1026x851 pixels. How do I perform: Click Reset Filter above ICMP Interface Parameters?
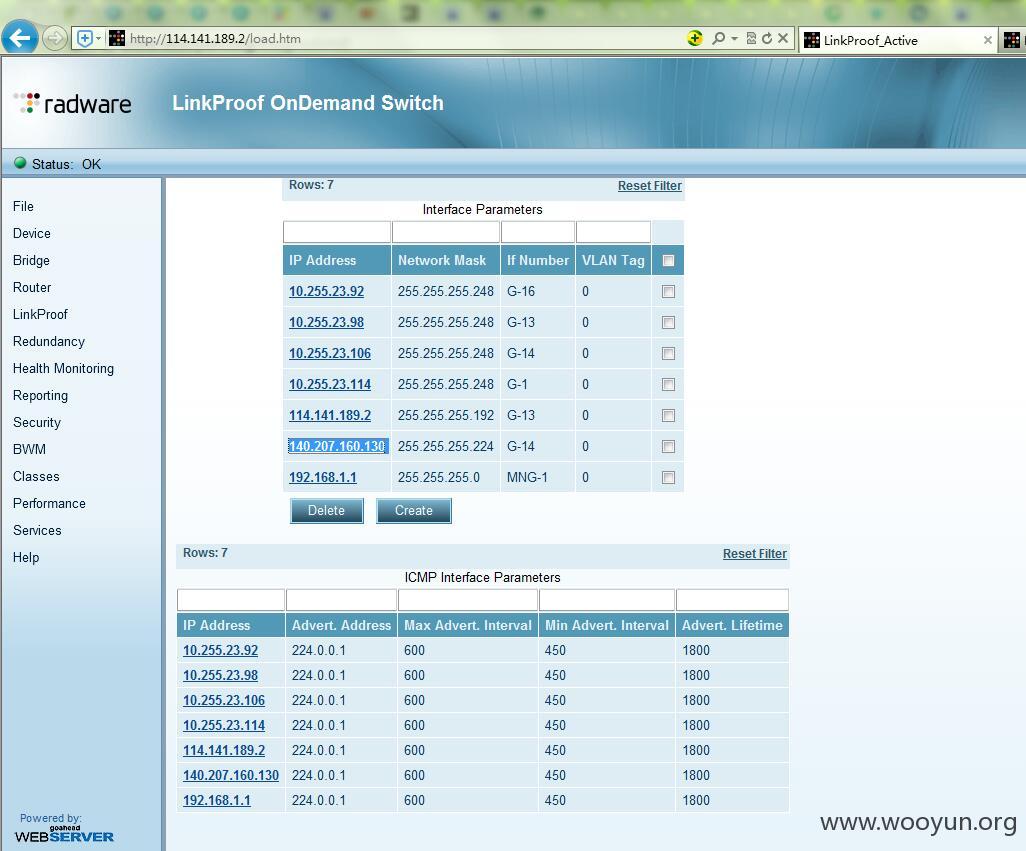pyautogui.click(x=754, y=553)
